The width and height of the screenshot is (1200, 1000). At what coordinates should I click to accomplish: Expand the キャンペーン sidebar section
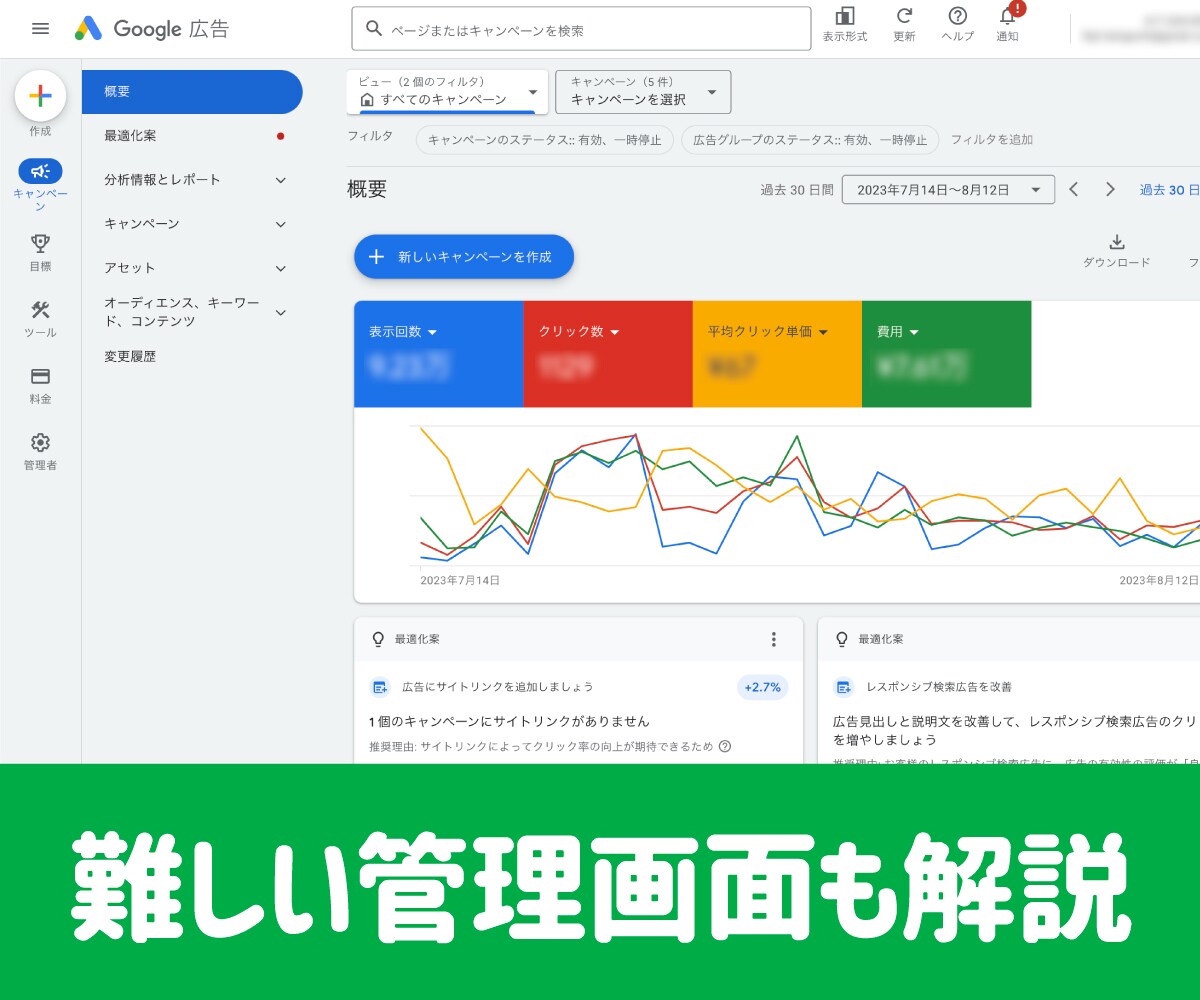(281, 224)
